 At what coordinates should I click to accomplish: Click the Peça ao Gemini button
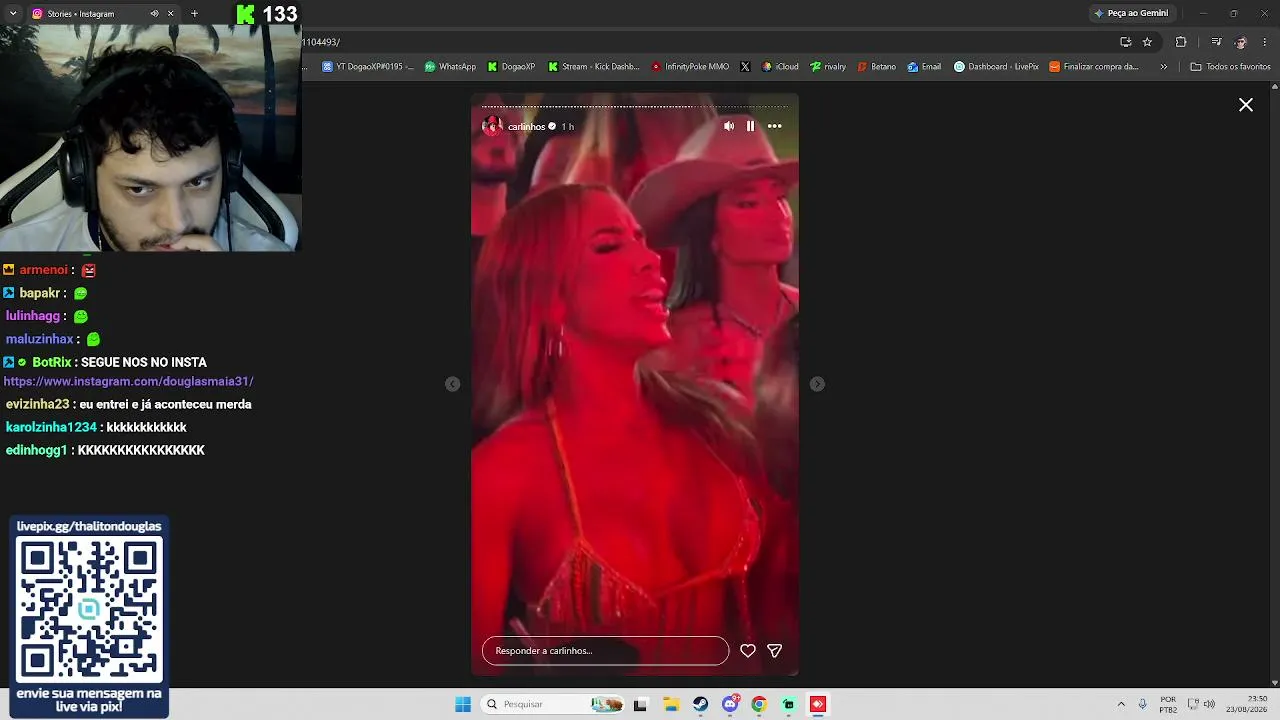[x=1131, y=13]
